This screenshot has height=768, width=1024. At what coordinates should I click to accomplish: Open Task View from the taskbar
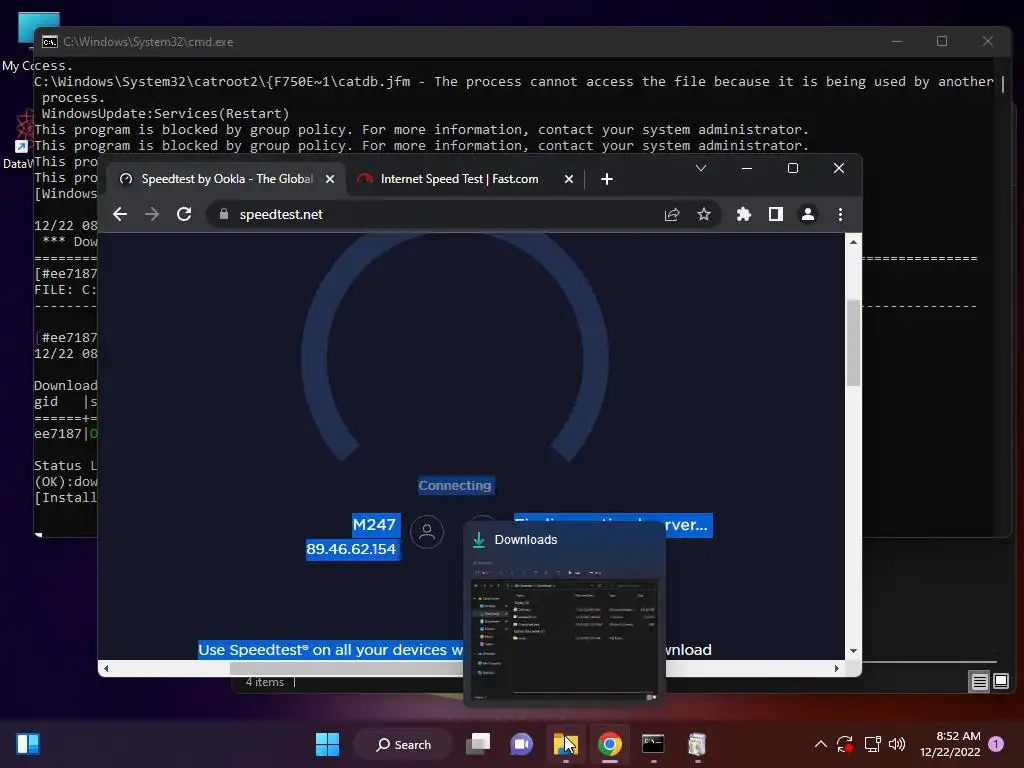point(478,744)
